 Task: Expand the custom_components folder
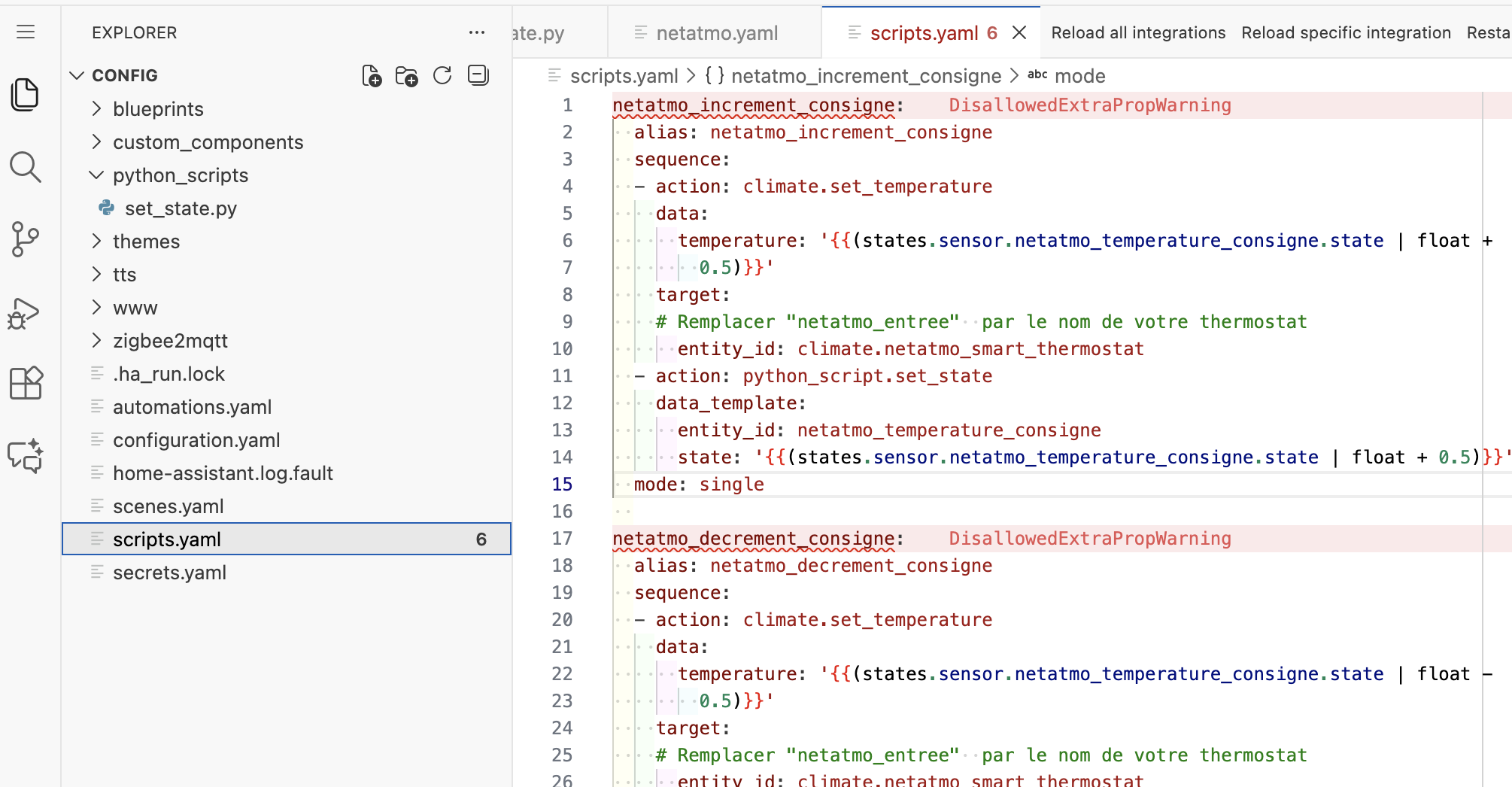[208, 142]
